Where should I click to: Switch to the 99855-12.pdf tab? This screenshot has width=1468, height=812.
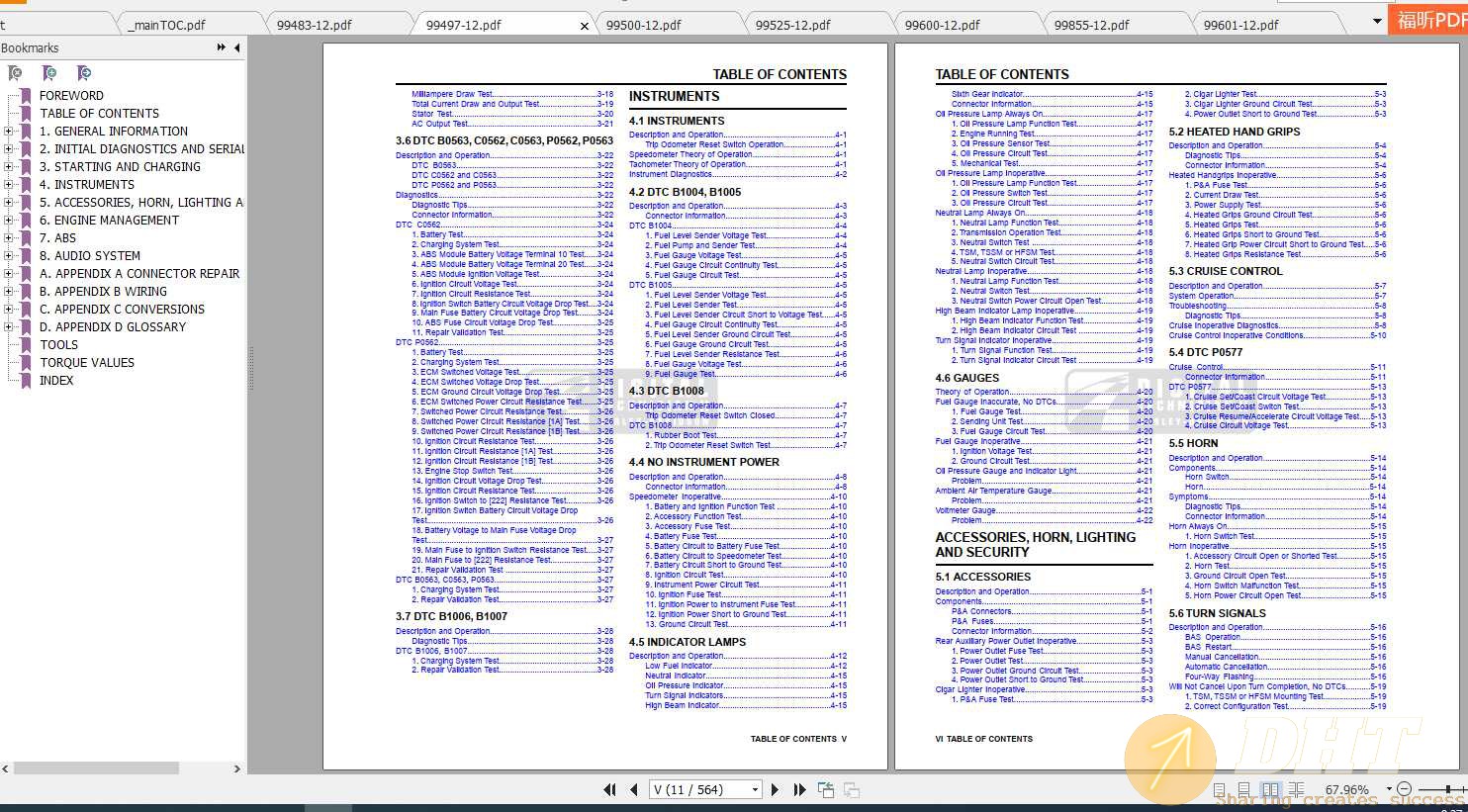tap(1091, 25)
